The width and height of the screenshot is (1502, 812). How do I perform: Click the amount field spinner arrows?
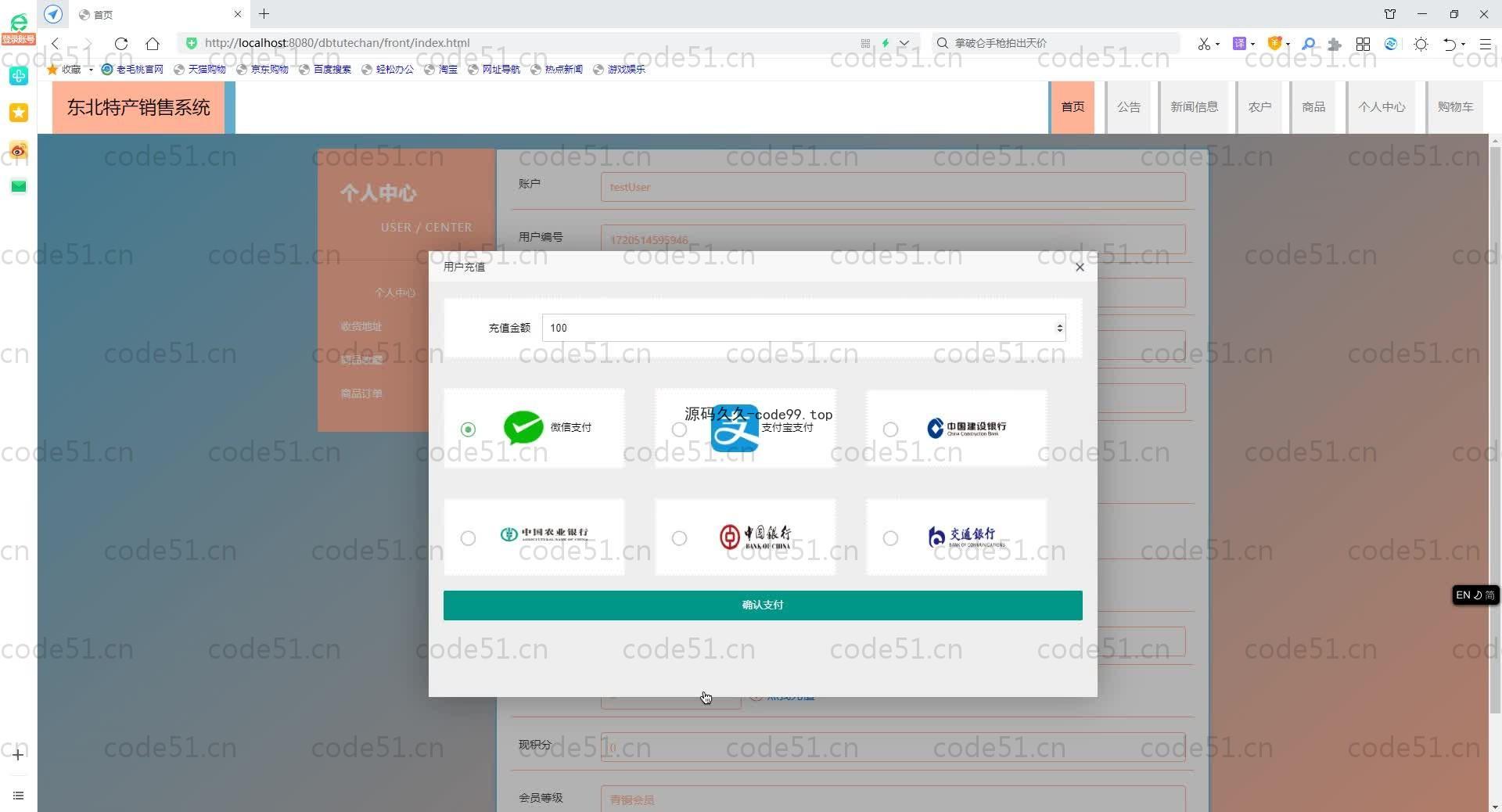point(1059,328)
